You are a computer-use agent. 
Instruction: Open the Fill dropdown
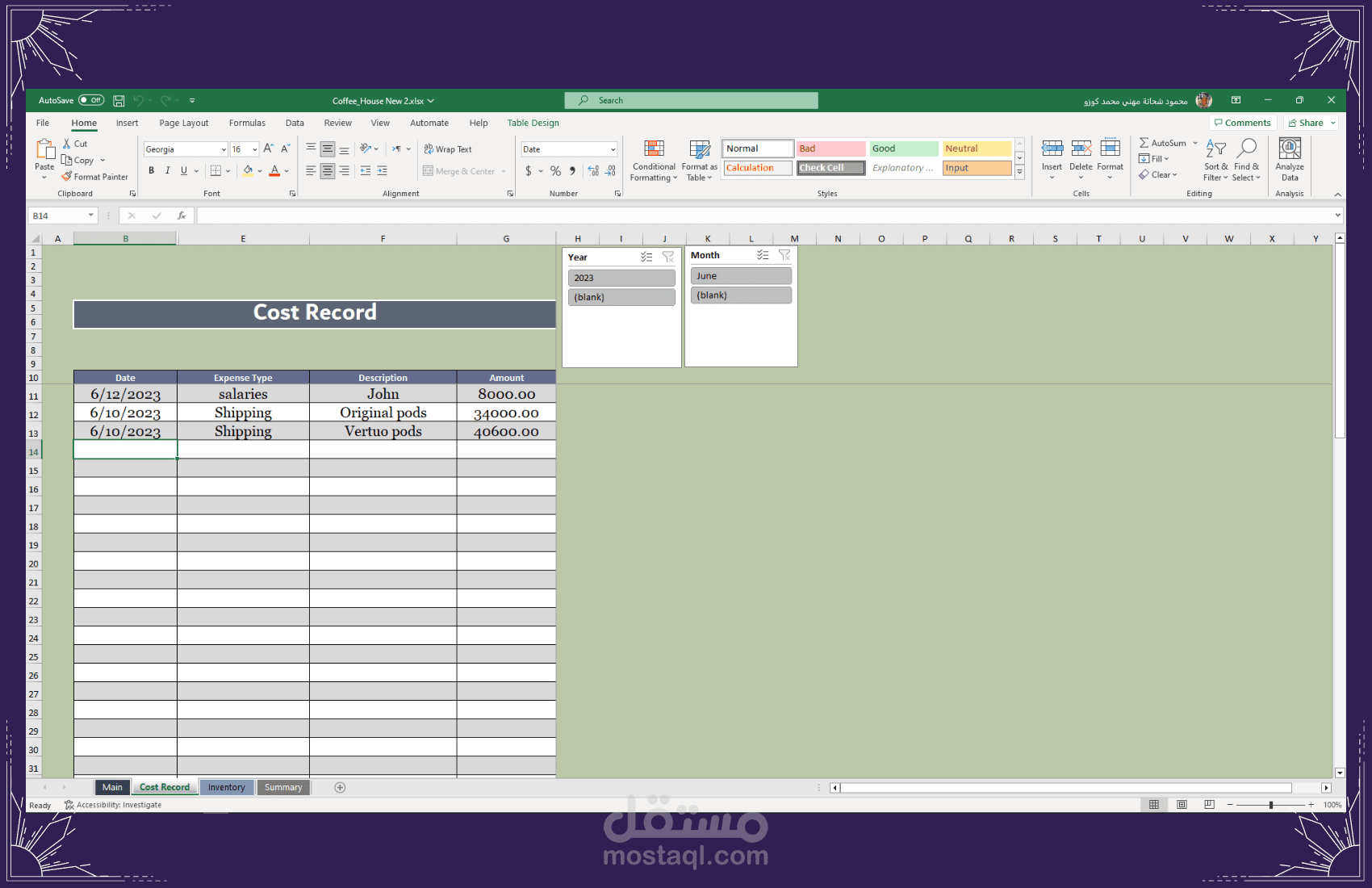(1154, 159)
